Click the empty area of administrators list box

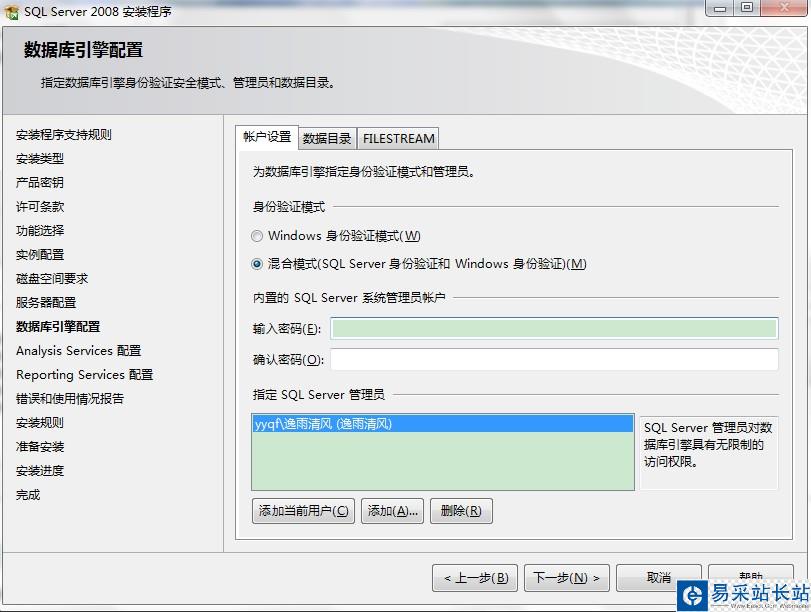pyautogui.click(x=443, y=460)
